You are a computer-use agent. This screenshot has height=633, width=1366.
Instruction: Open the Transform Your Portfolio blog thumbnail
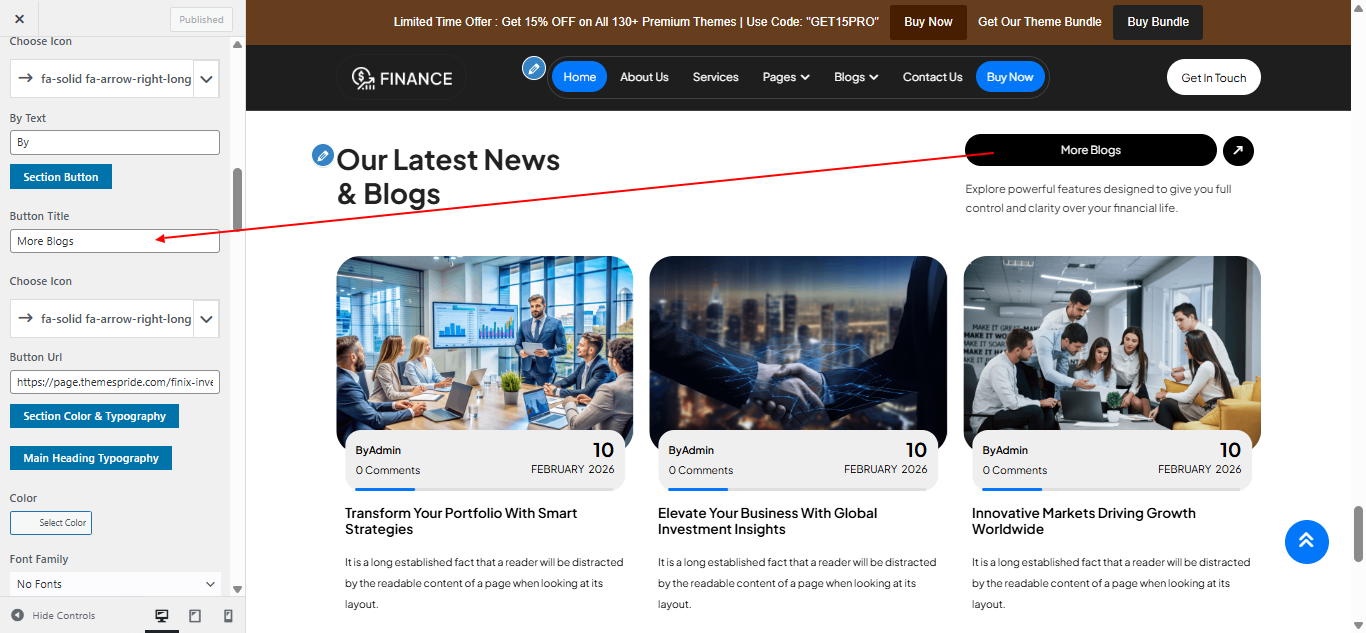point(484,343)
